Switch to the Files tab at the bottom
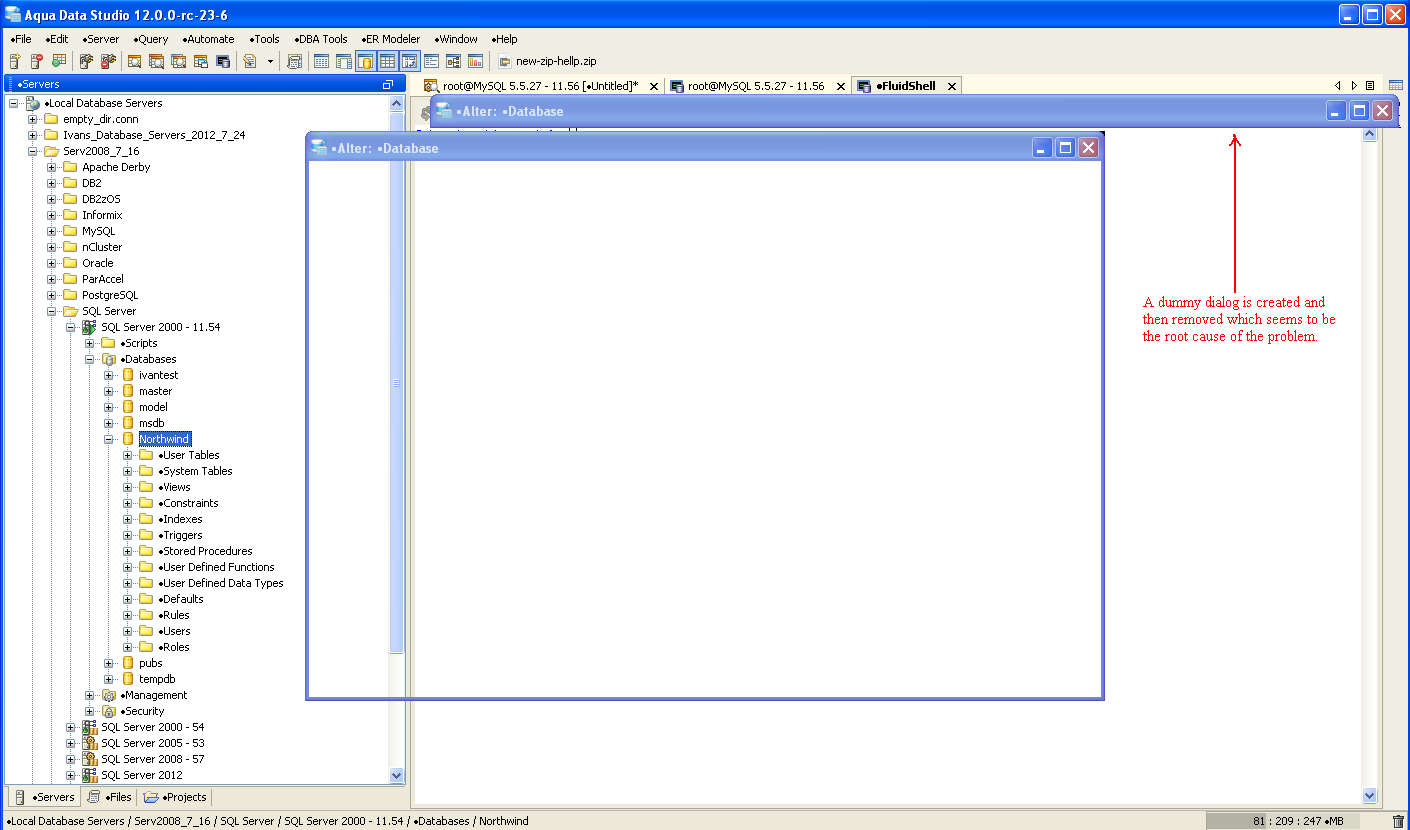The width and height of the screenshot is (1410, 830). (110, 797)
